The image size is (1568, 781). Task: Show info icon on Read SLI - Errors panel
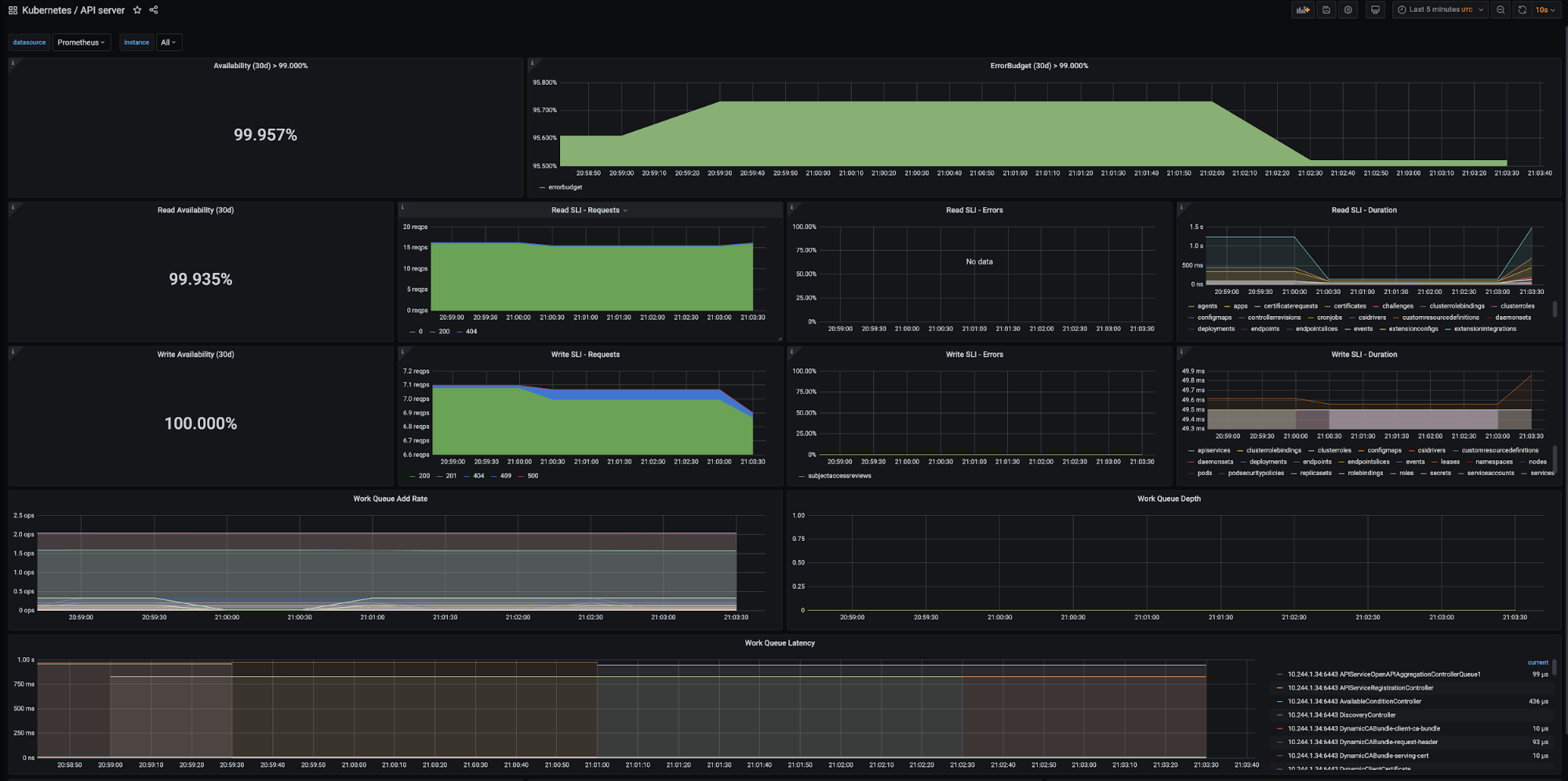pos(791,207)
